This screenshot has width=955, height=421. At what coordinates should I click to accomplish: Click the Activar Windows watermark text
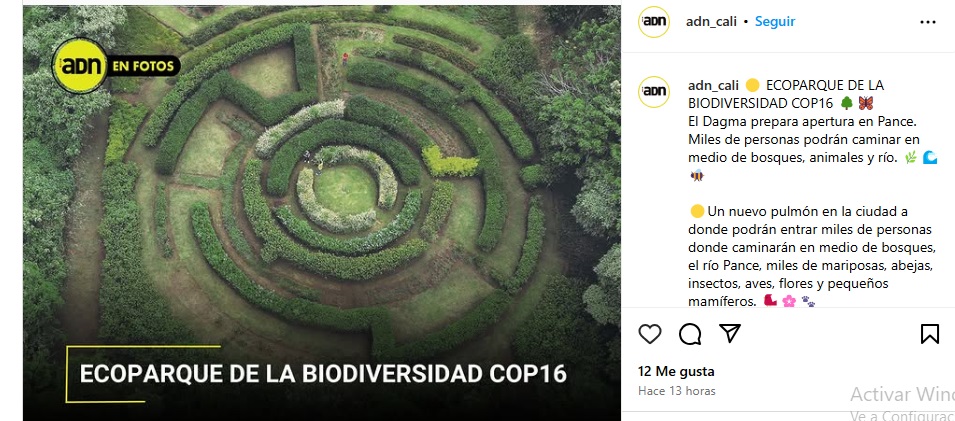click(x=902, y=395)
